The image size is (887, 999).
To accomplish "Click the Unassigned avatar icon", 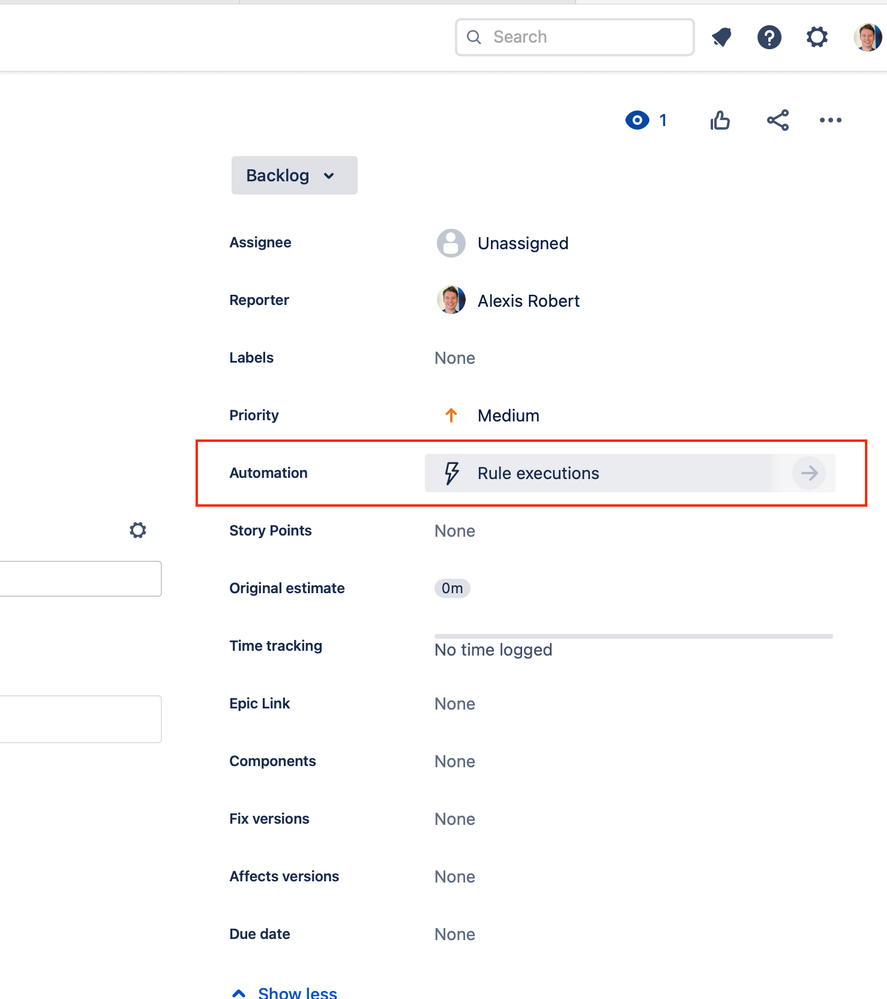I will (451, 243).
